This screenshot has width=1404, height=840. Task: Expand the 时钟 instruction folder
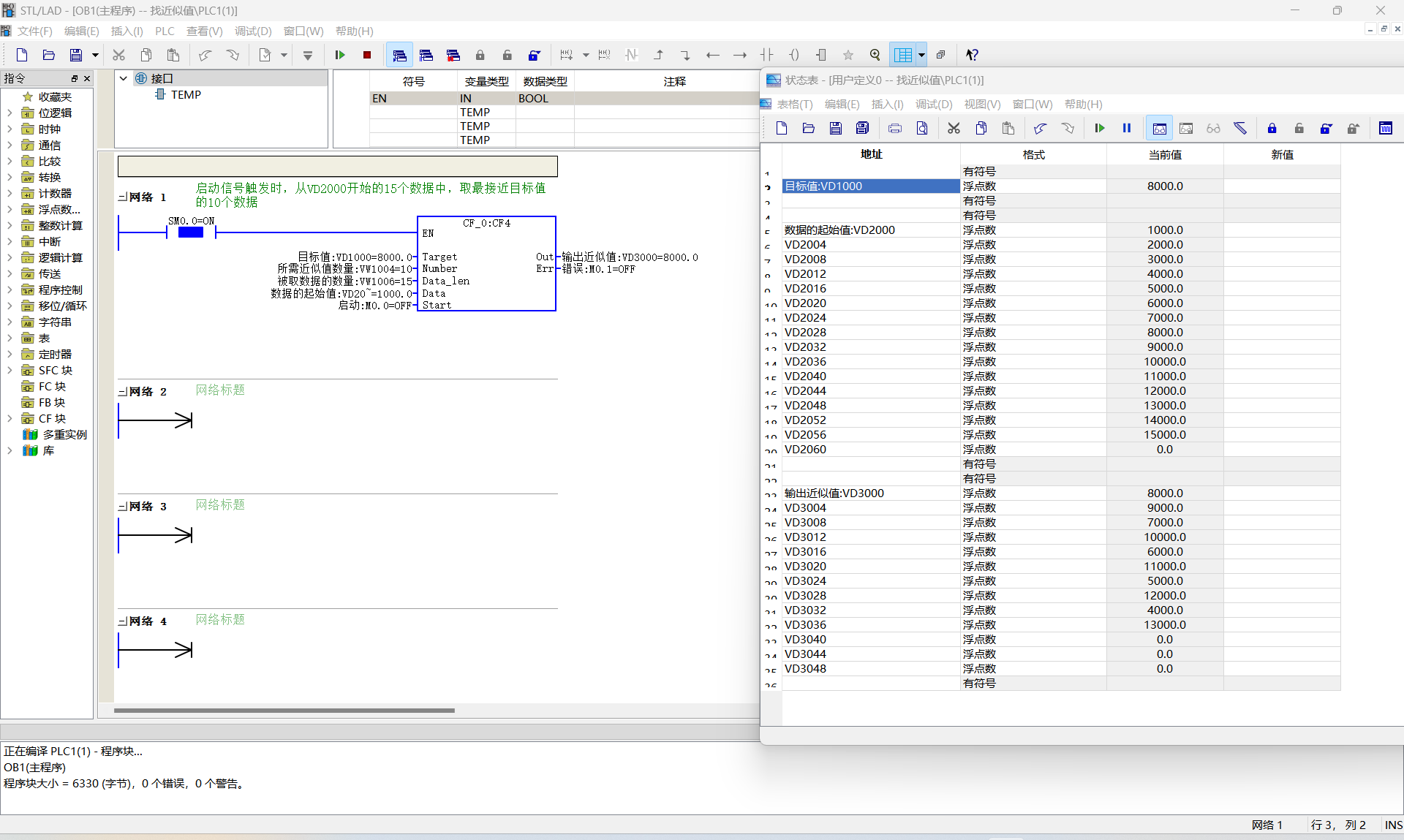[10, 129]
